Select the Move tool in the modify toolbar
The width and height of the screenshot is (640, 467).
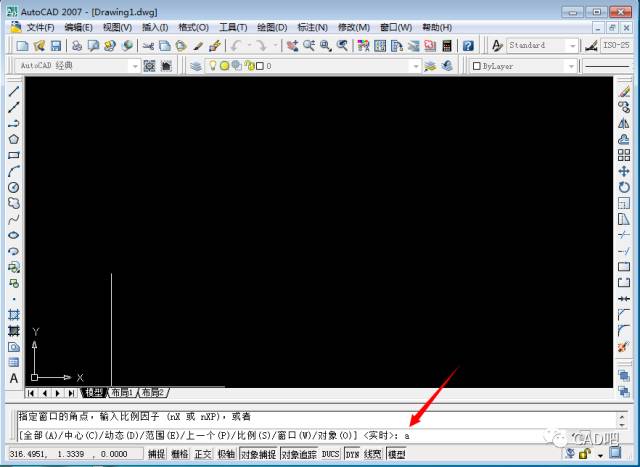pyautogui.click(x=624, y=171)
